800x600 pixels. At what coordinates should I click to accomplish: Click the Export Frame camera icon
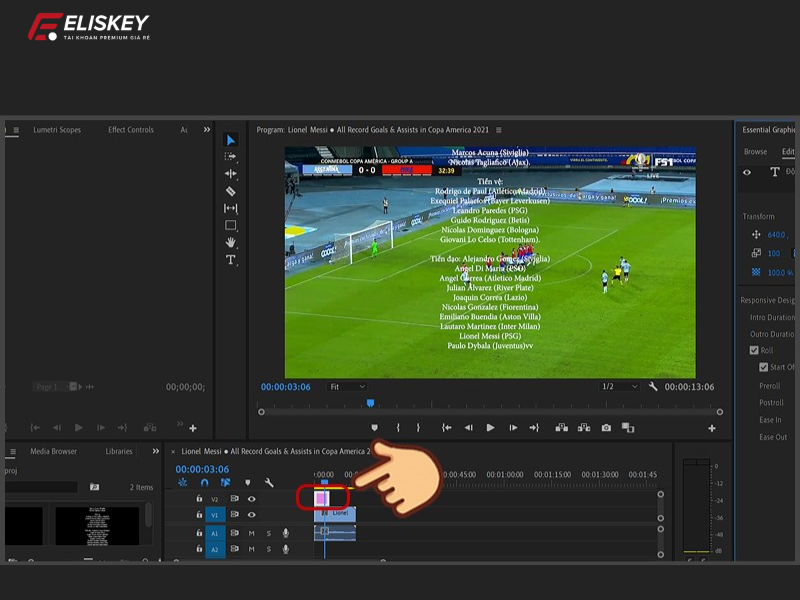606,428
